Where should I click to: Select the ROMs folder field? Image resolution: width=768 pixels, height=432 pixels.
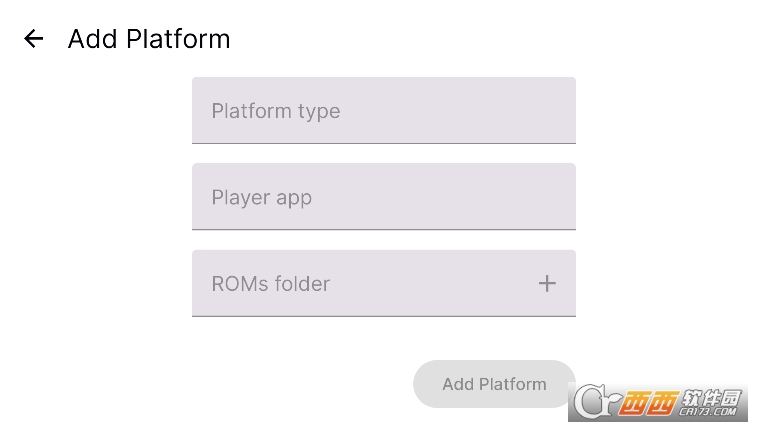[384, 284]
